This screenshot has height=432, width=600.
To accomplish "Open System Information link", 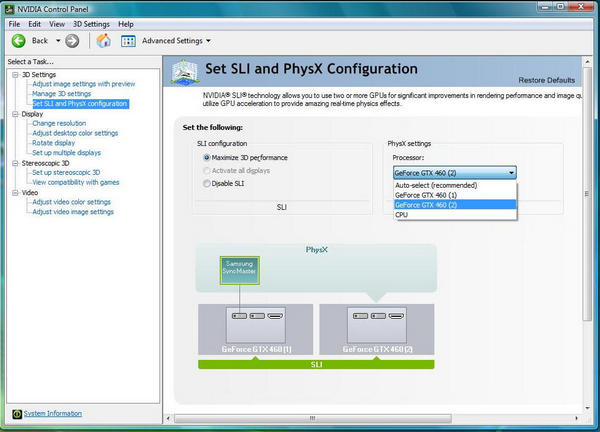I will click(53, 413).
